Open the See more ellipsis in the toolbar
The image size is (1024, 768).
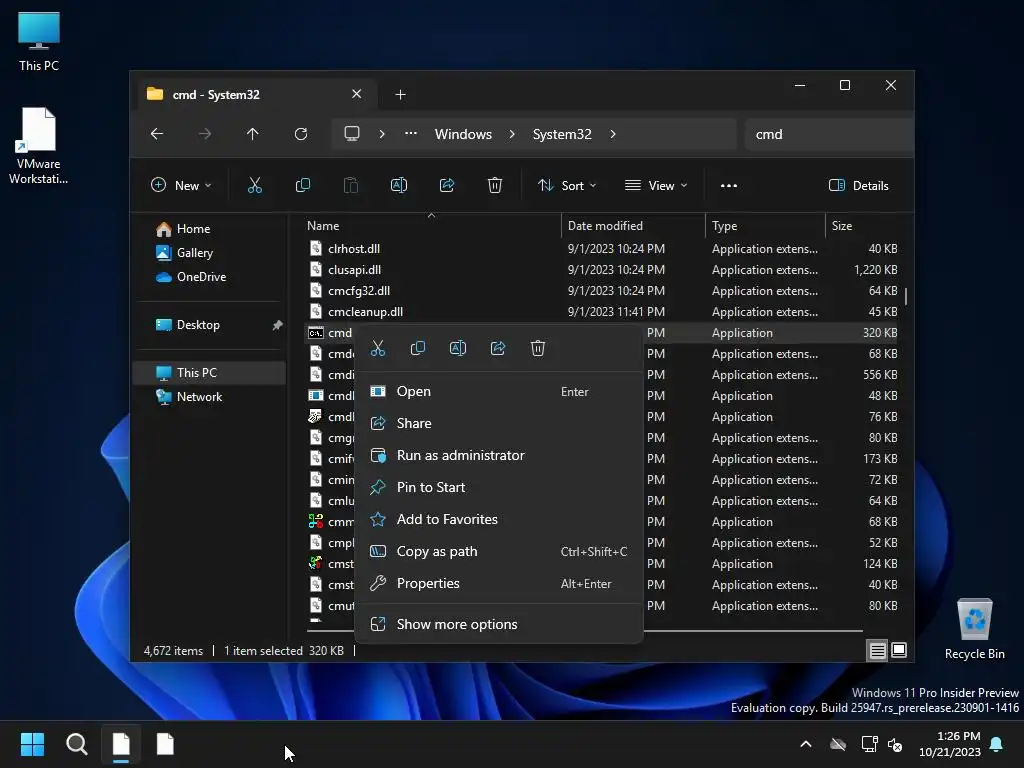click(x=729, y=185)
